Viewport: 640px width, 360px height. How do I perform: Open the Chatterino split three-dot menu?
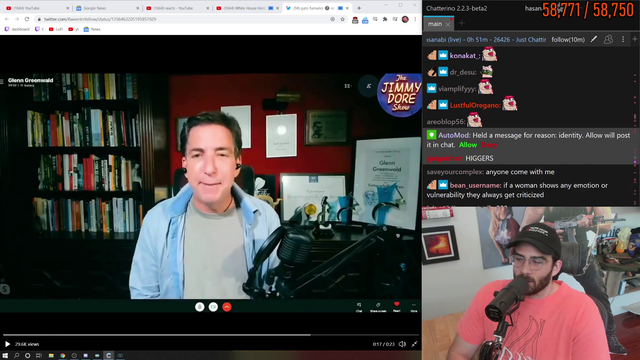point(623,39)
